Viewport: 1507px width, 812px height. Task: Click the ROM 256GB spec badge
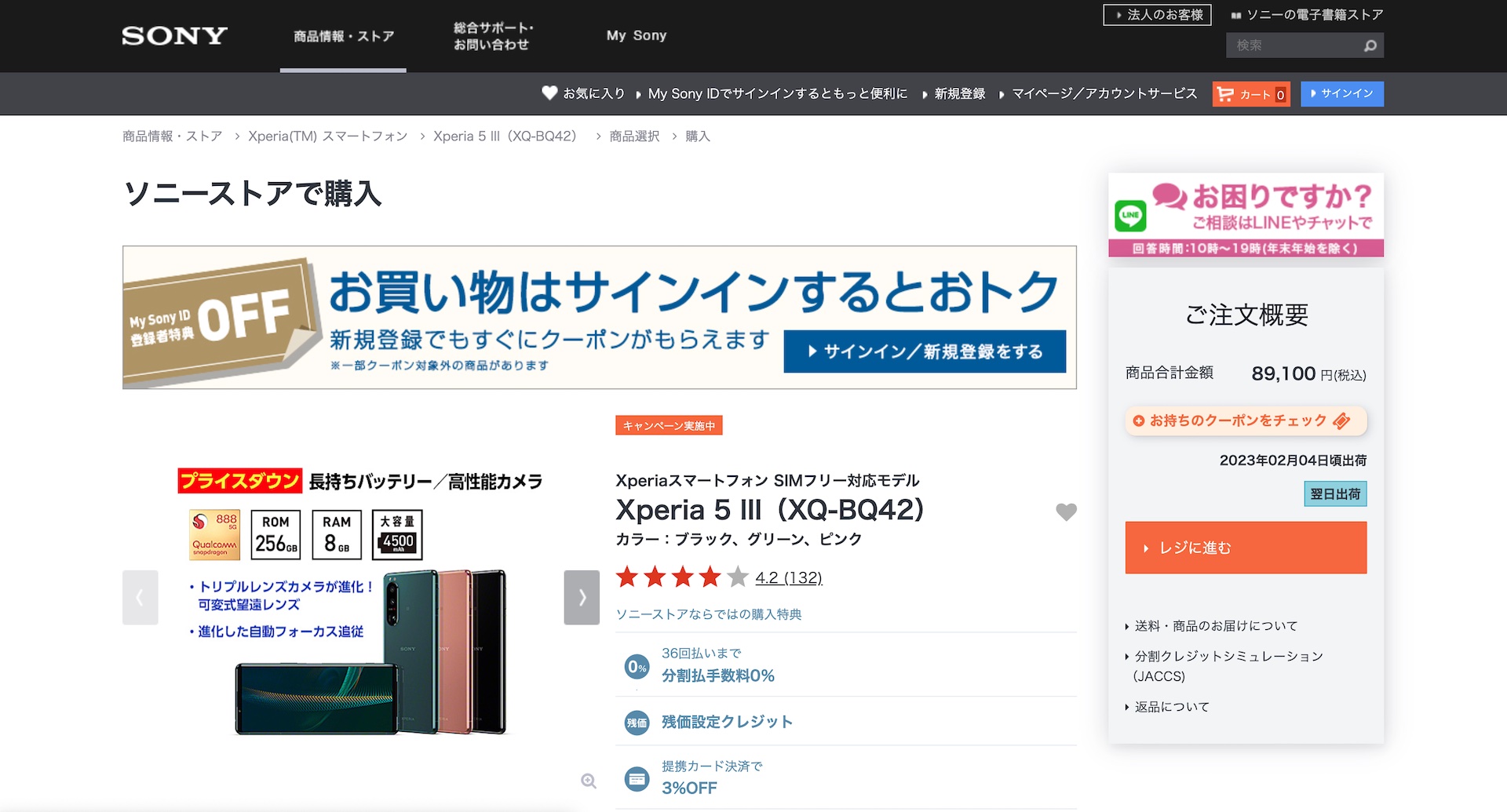tap(275, 534)
